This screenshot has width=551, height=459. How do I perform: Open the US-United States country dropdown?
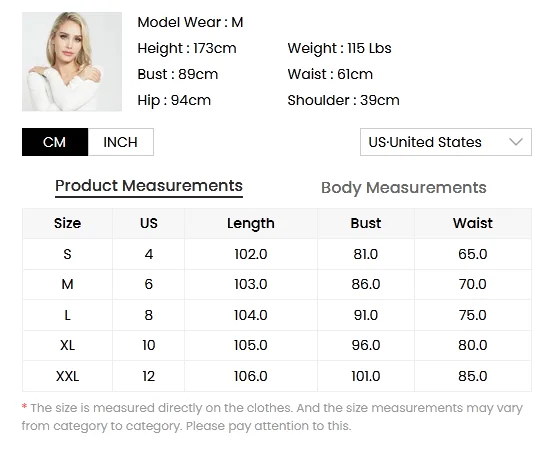[x=446, y=142]
